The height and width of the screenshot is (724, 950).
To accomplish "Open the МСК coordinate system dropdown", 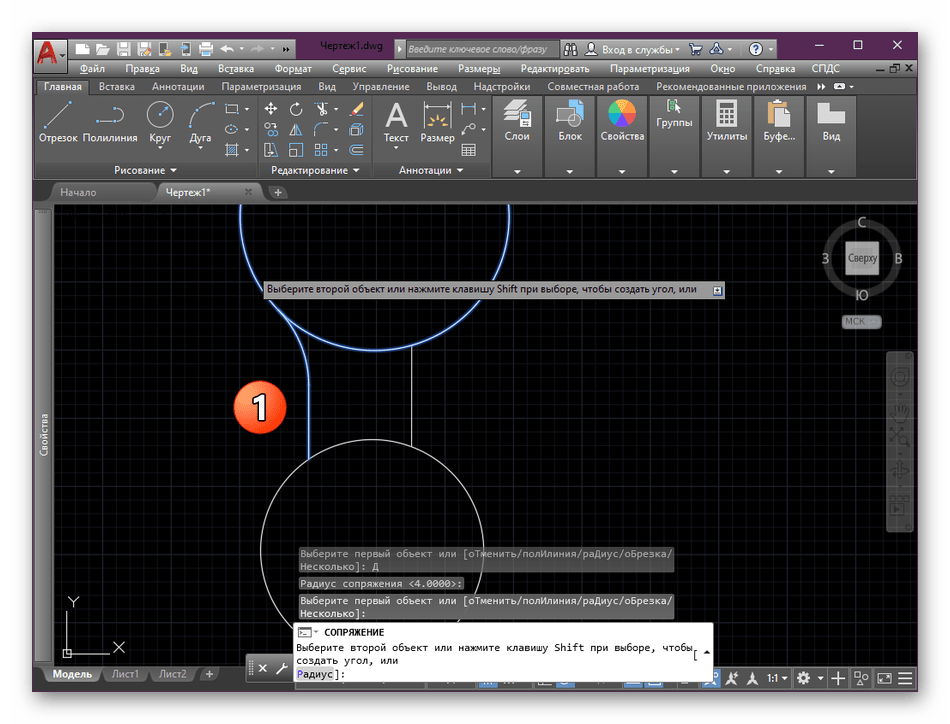I will [x=860, y=321].
